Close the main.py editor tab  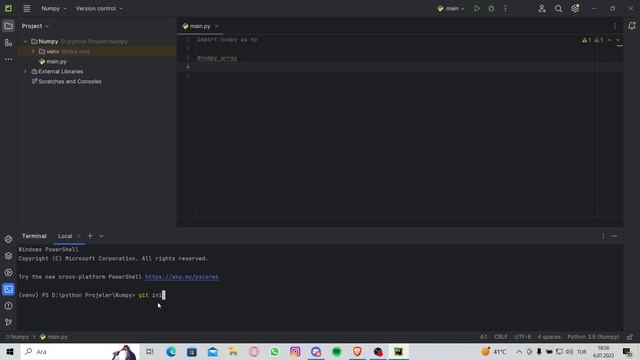pyautogui.click(x=216, y=26)
